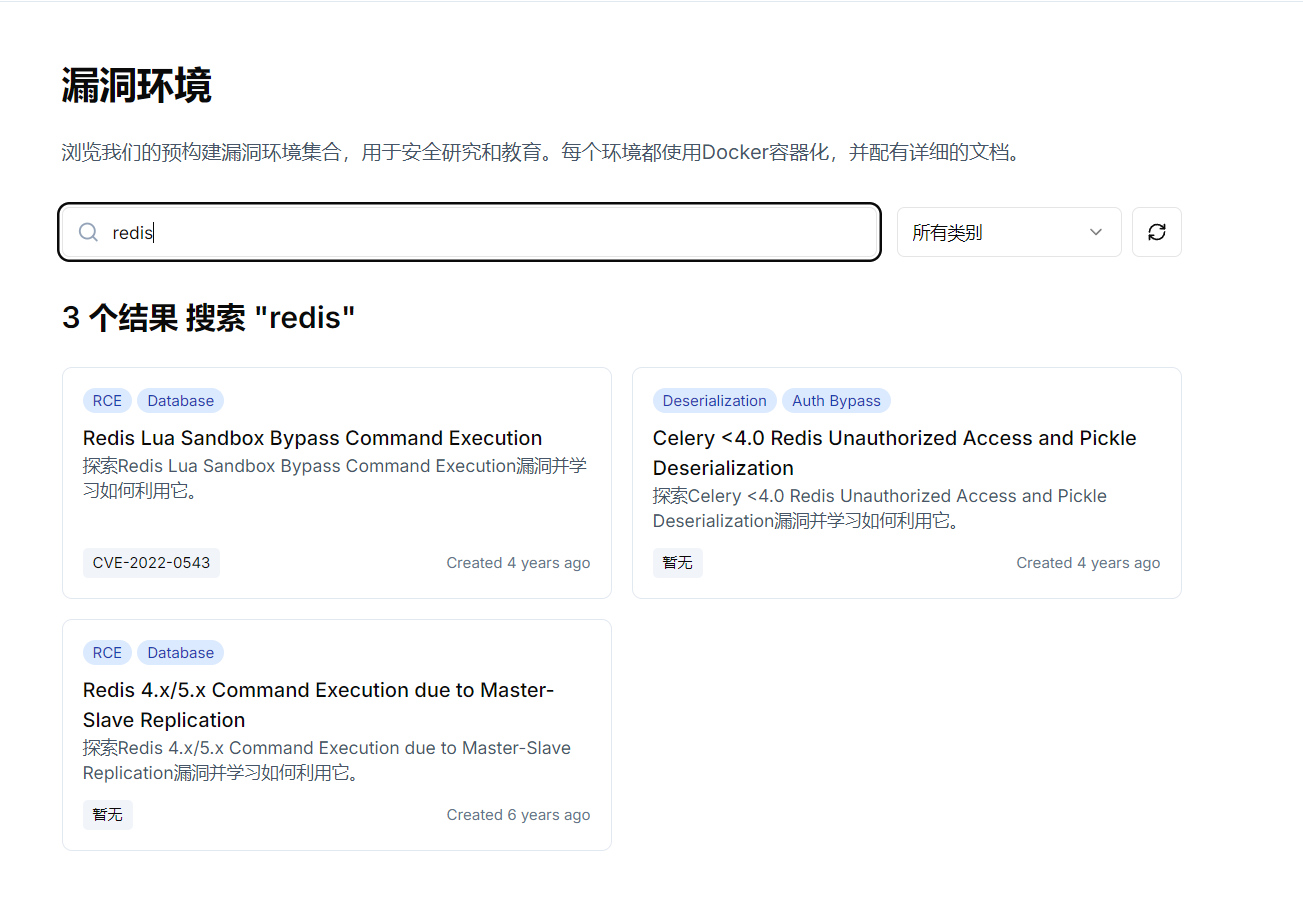Click the Deserialization tag on Celery card

(714, 401)
